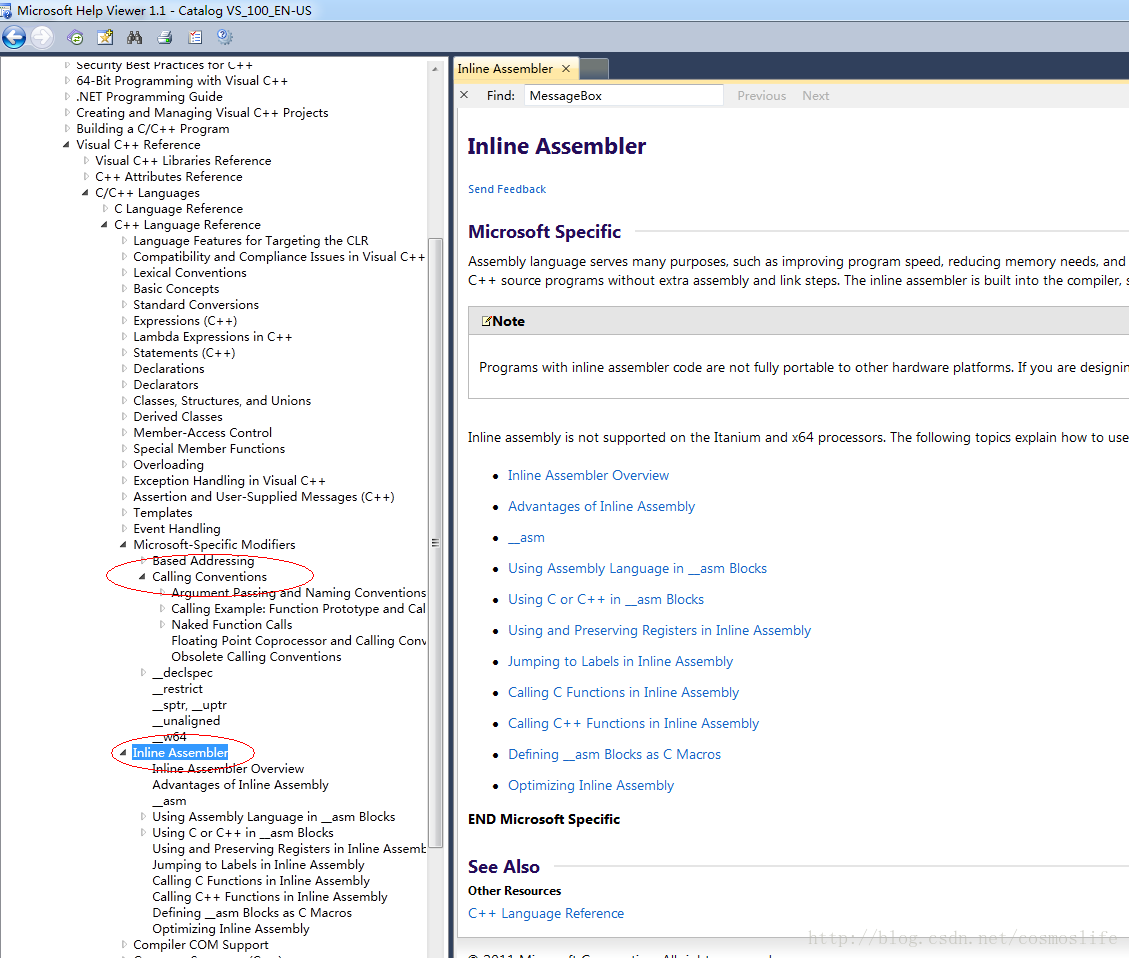Close the Inline Assembler tab
This screenshot has height=958, width=1129.
[566, 68]
